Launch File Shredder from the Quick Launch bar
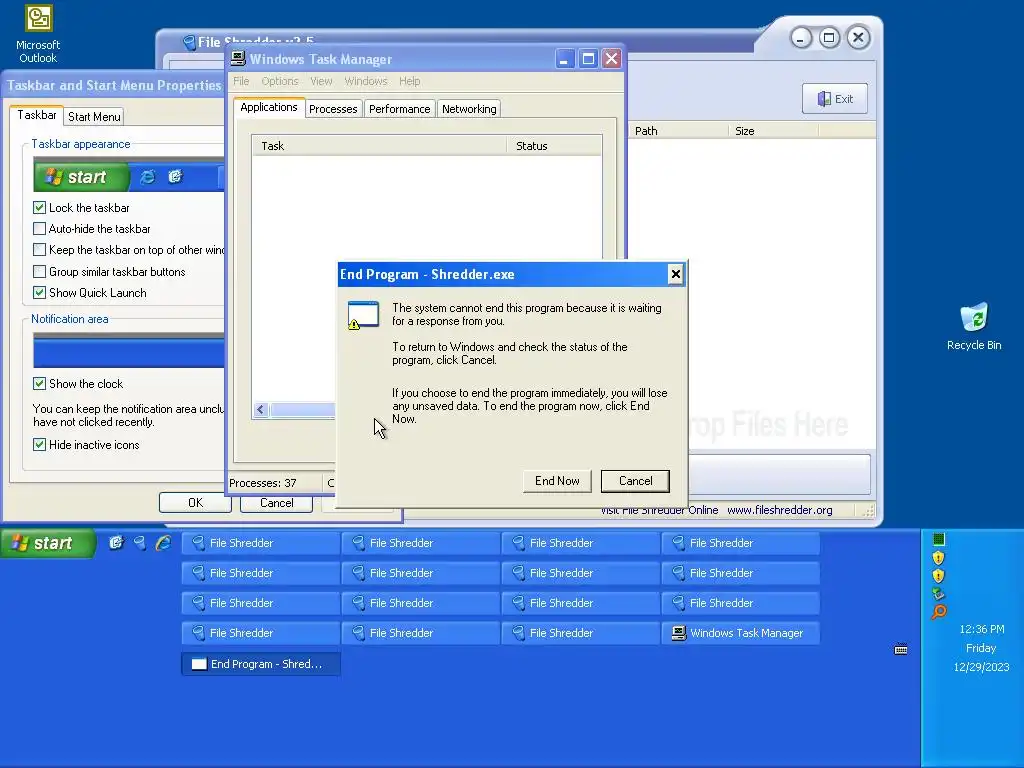The height and width of the screenshot is (768, 1024). click(x=140, y=543)
